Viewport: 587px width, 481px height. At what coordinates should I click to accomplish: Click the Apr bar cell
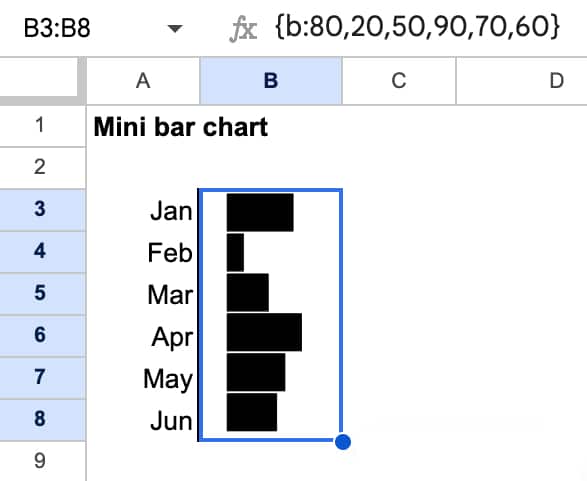270,333
